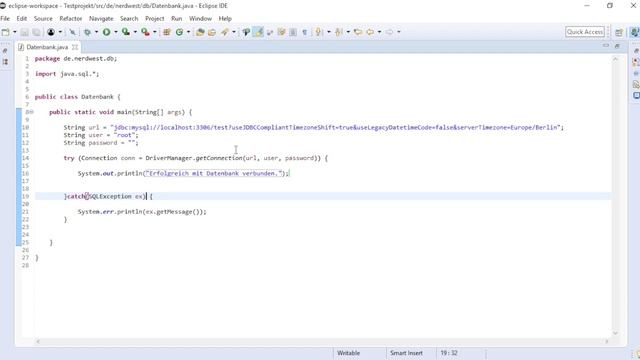Click the Open Type toolbar icon
640x360 pixels.
(200, 32)
